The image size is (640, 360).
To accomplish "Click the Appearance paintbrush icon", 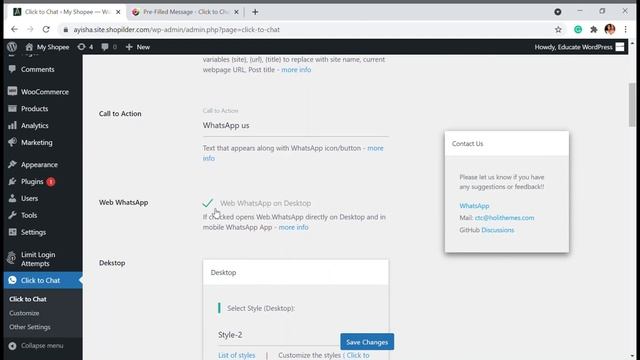I will [x=12, y=164].
